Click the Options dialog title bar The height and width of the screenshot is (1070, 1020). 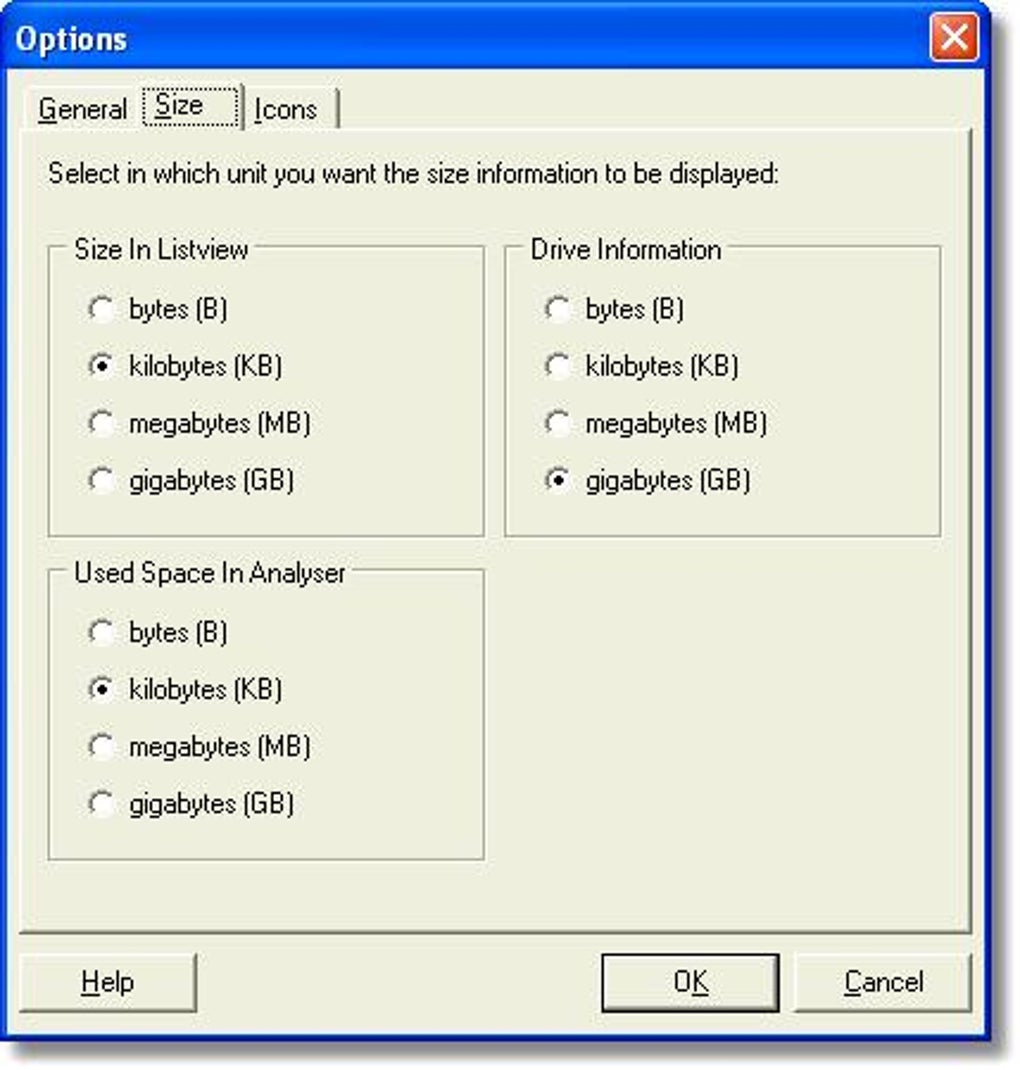[x=400, y=38]
